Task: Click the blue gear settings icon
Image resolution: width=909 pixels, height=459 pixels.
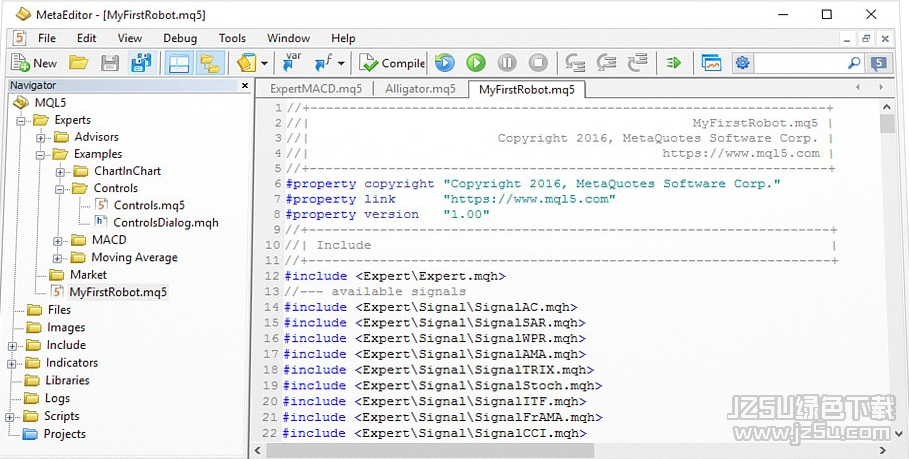Action: click(x=743, y=63)
